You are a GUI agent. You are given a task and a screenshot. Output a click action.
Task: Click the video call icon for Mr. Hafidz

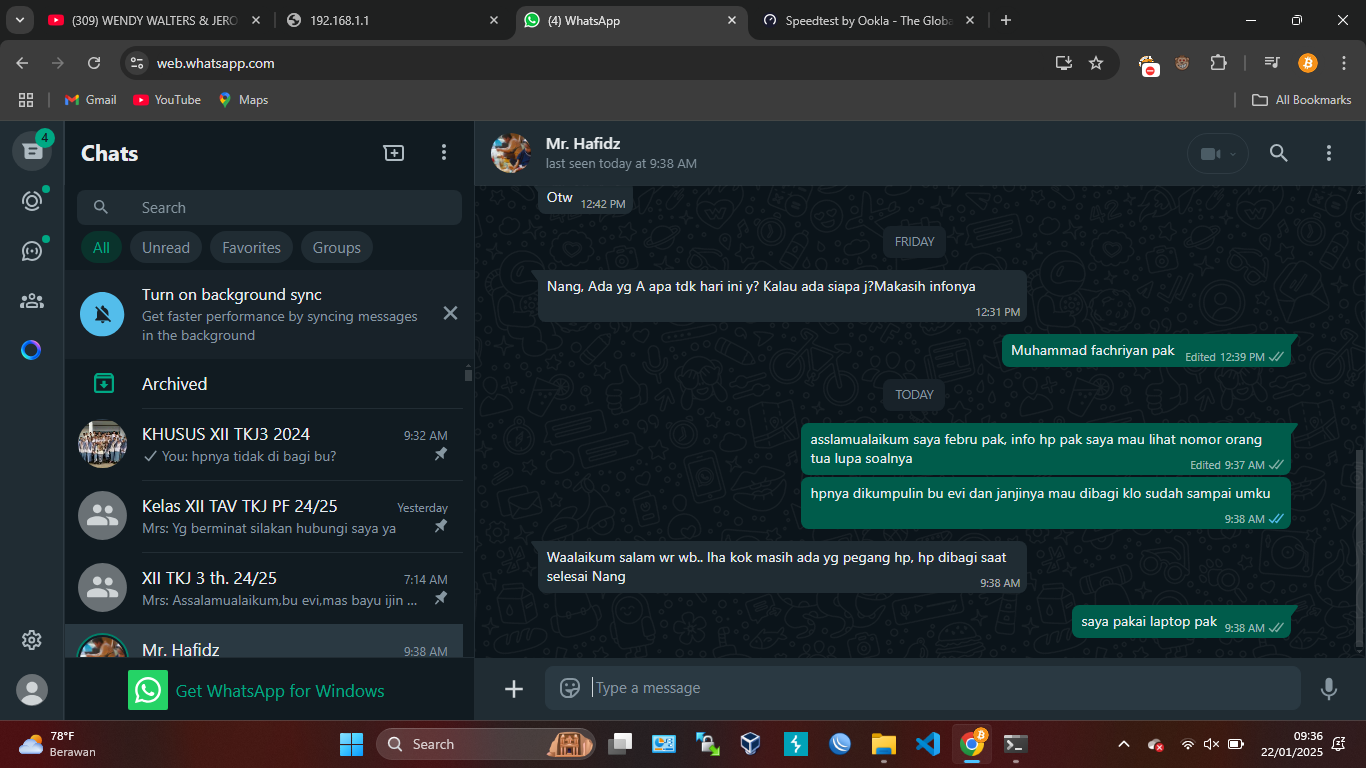coord(1210,154)
